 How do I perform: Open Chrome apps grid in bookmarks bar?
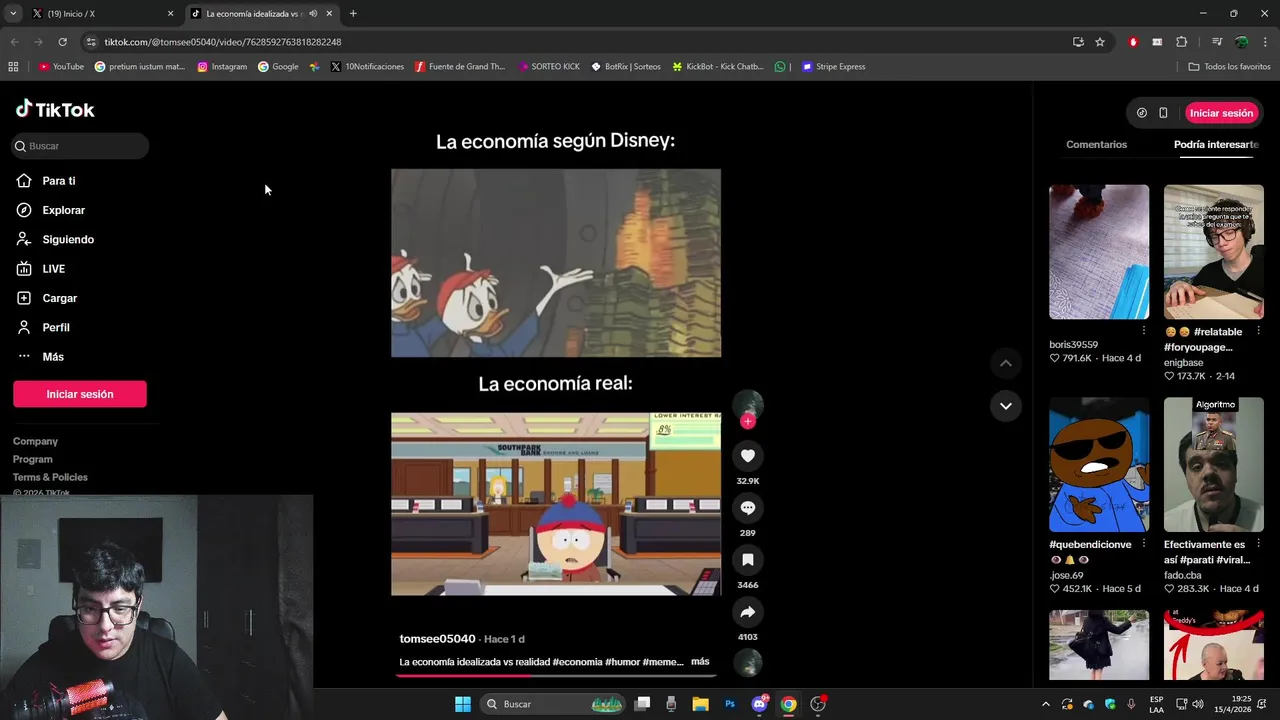coord(13,67)
